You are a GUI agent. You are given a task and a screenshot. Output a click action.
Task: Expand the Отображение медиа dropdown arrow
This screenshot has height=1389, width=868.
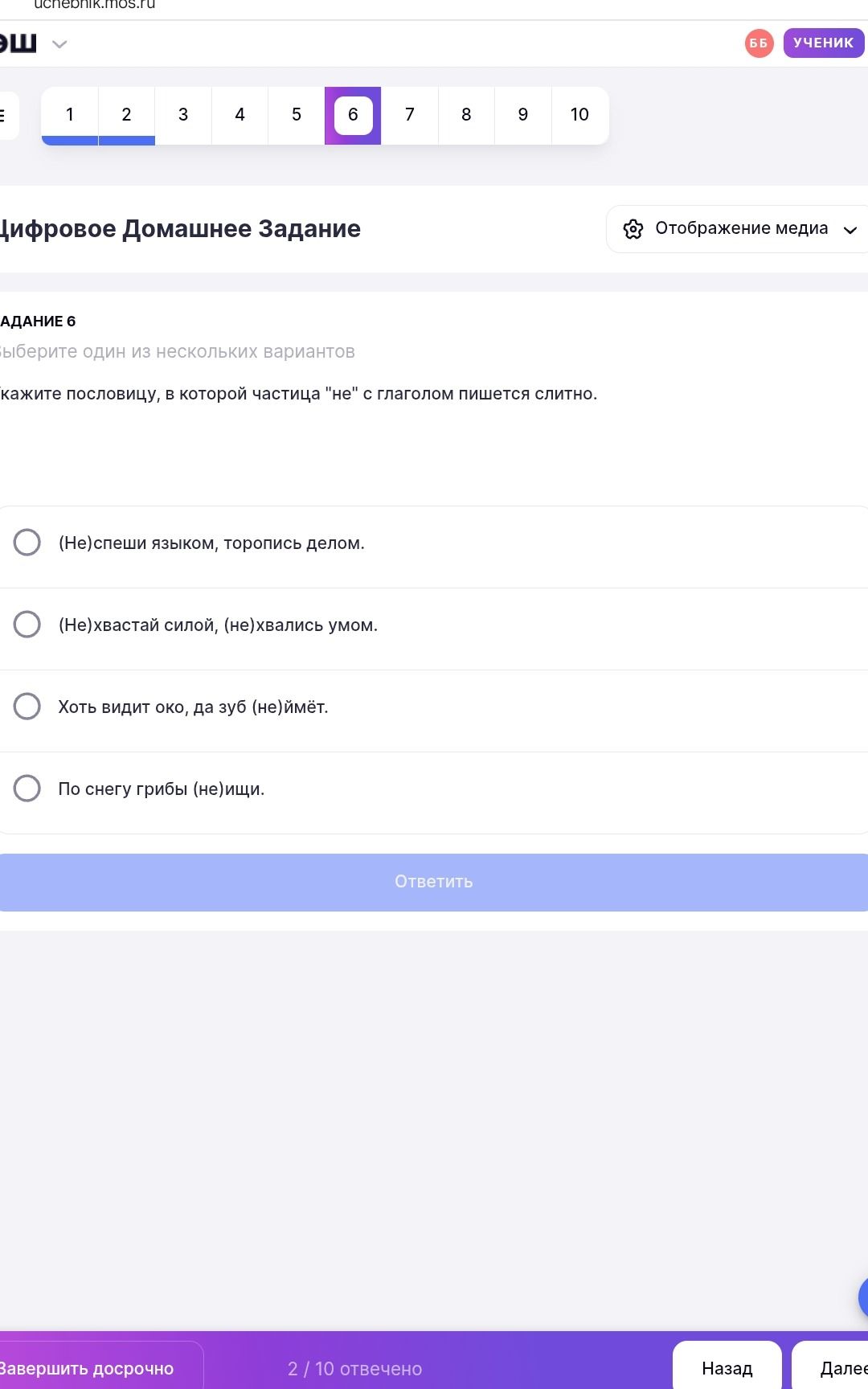(x=850, y=230)
